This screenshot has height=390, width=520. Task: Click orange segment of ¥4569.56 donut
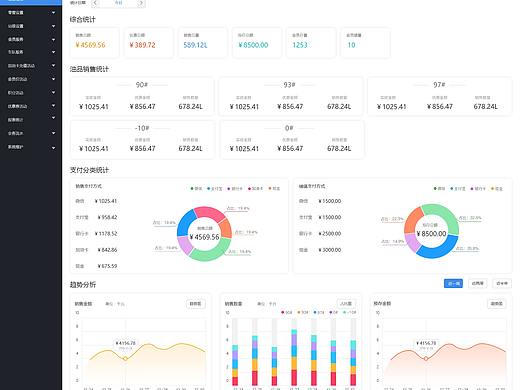pyautogui.click(x=226, y=228)
